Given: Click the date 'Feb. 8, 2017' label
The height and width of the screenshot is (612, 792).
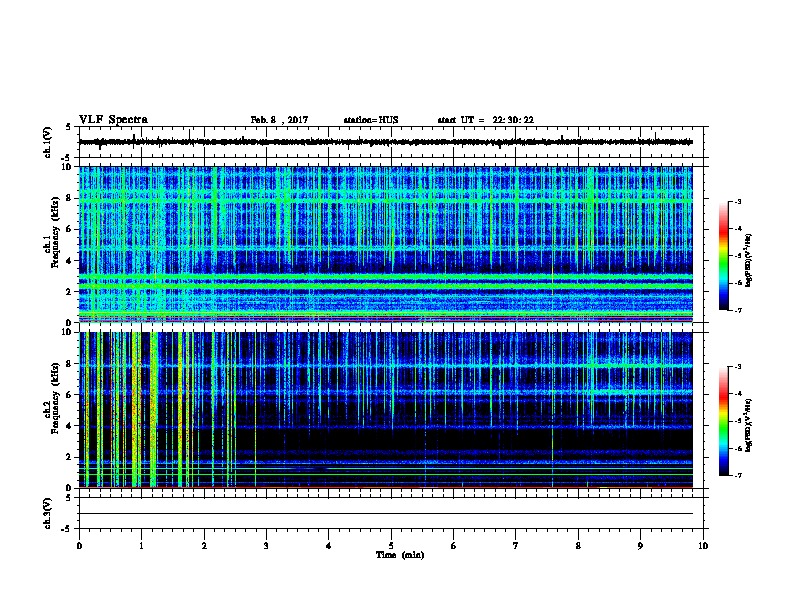Looking at the screenshot, I should [x=279, y=120].
